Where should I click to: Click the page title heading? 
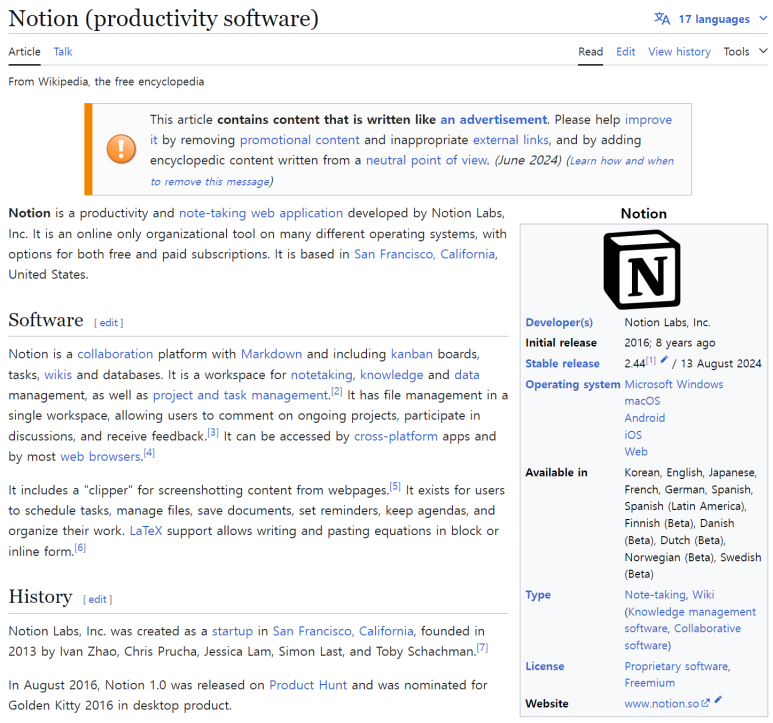[x=164, y=19]
